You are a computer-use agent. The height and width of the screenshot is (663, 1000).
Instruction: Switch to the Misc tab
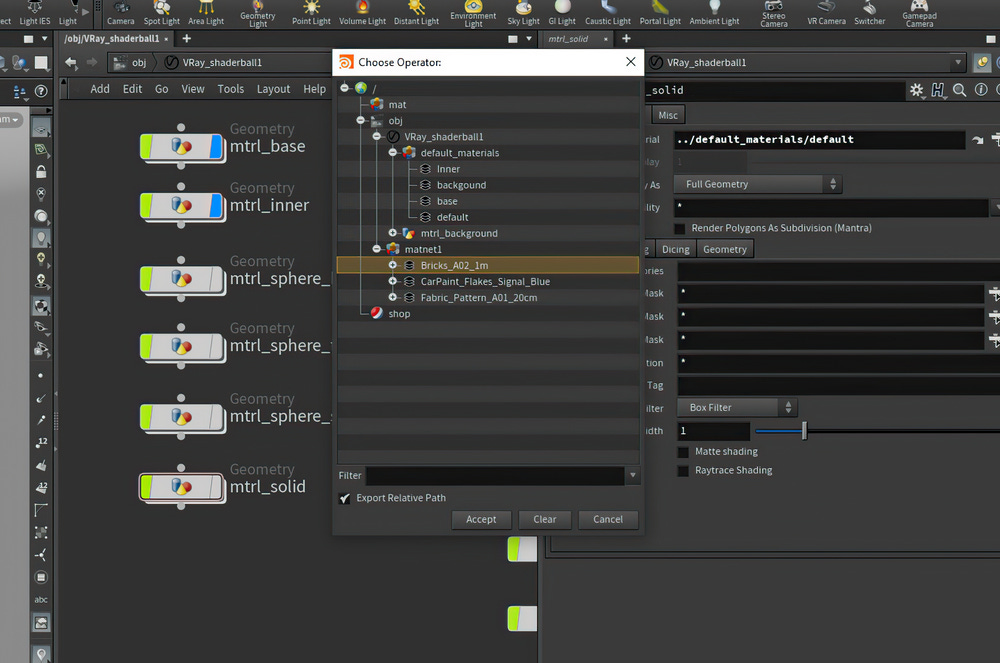668,115
